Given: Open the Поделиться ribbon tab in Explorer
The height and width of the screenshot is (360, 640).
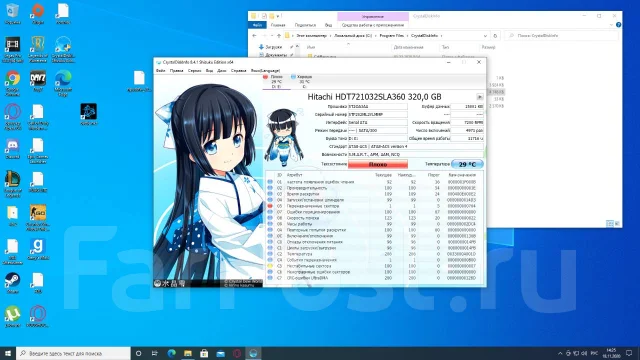Looking at the screenshot, I should [x=305, y=25].
